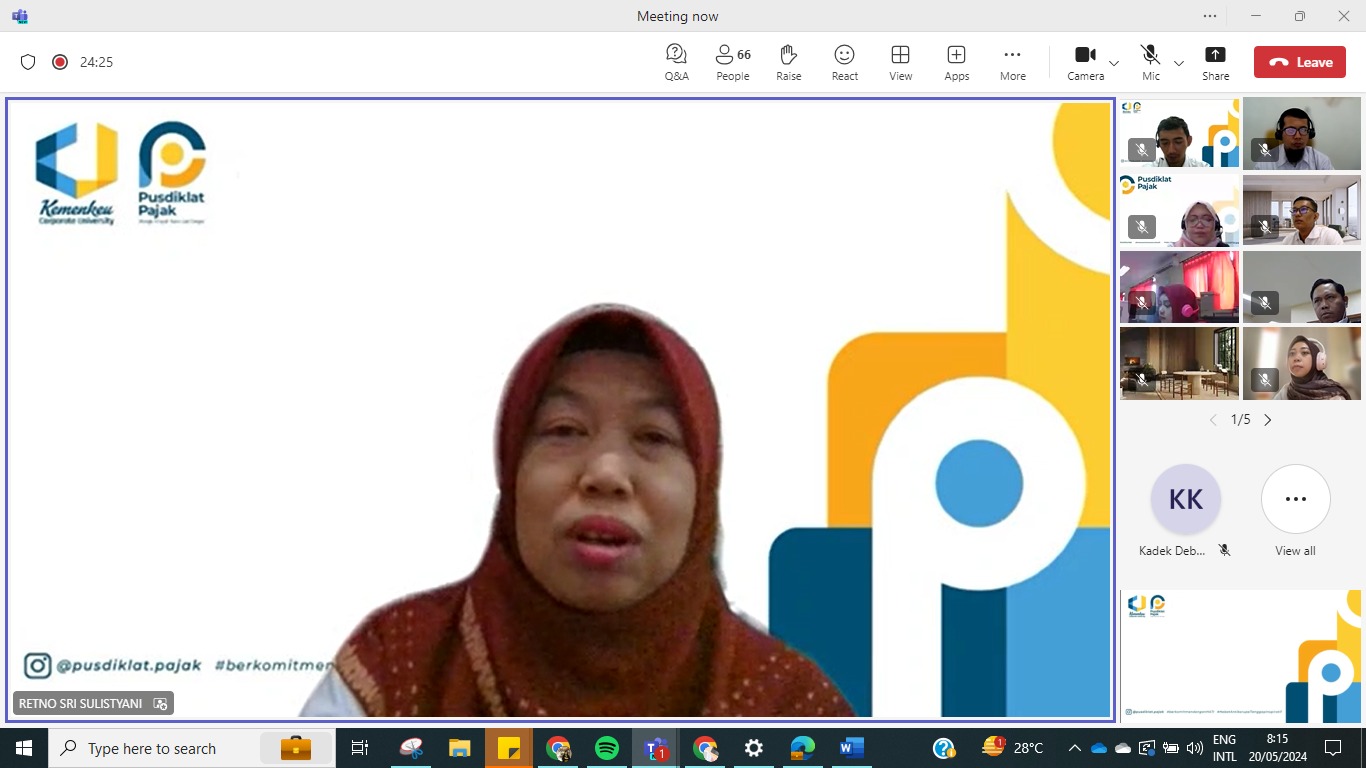Open the Apps panel
This screenshot has width=1366, height=768.
click(x=956, y=61)
